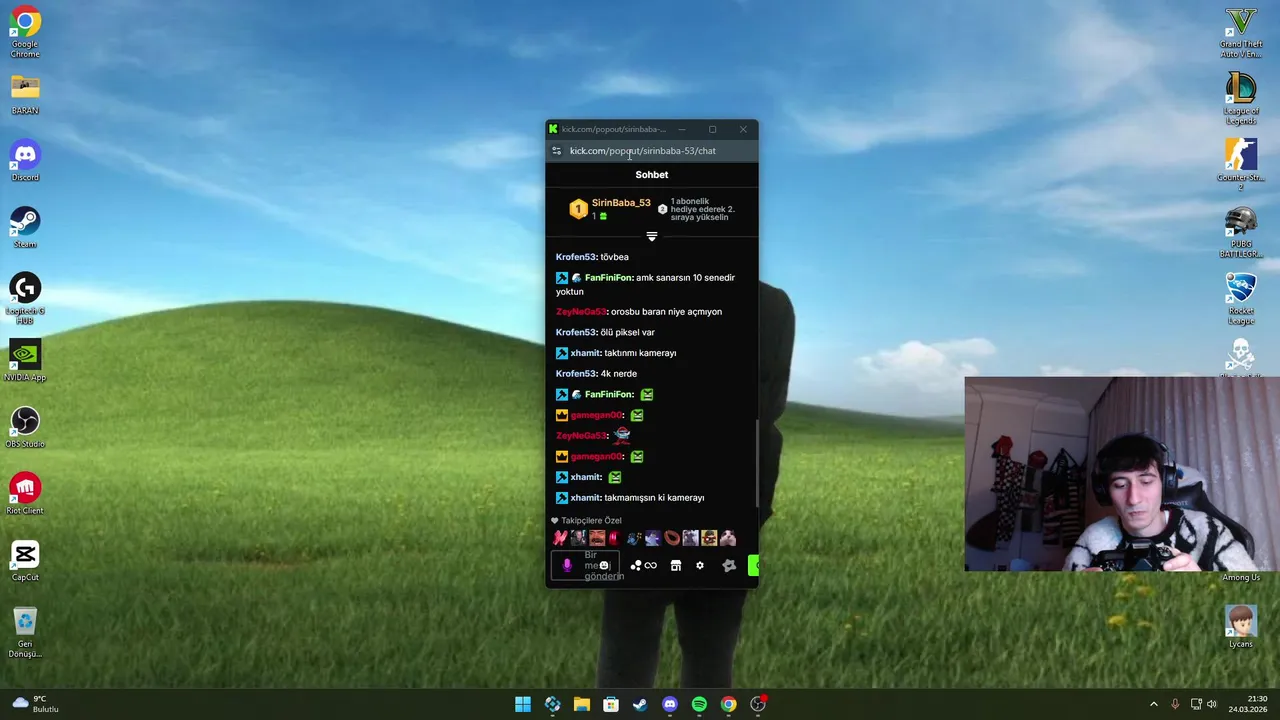Click Krofen53 username on '4k nerde' message

click(x=576, y=374)
